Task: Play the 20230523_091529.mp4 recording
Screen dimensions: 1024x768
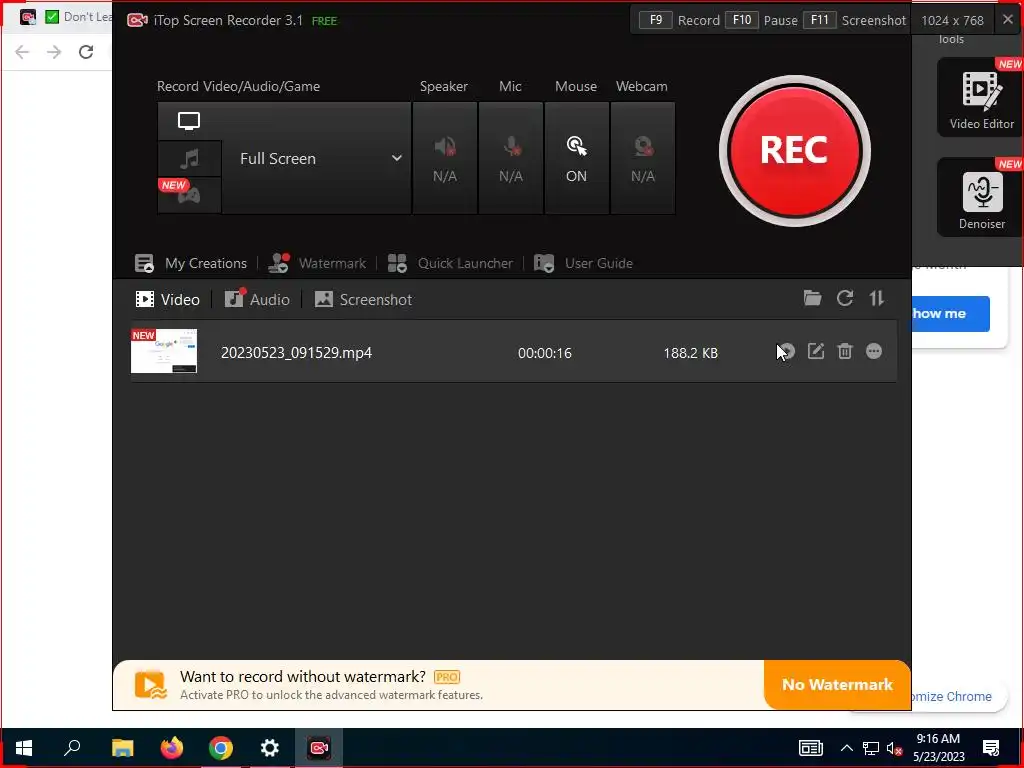Action: (x=787, y=351)
